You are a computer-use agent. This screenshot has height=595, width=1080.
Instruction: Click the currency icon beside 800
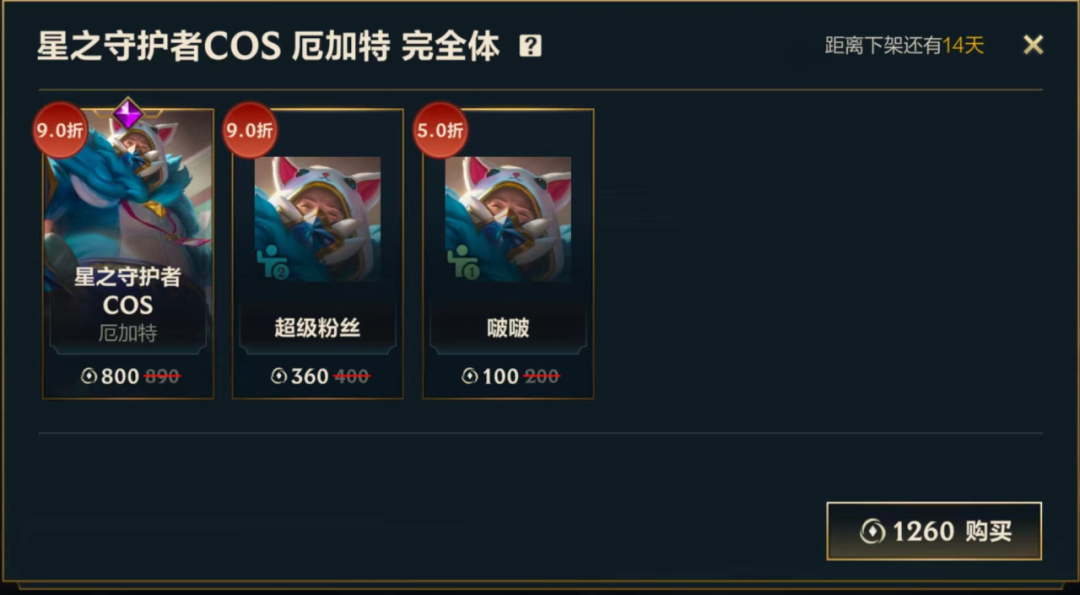point(89,376)
